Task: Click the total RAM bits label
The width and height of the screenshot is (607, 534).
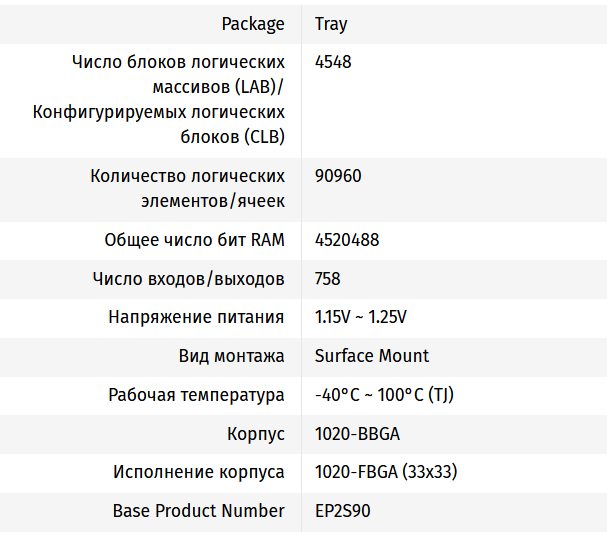Action: (x=194, y=240)
